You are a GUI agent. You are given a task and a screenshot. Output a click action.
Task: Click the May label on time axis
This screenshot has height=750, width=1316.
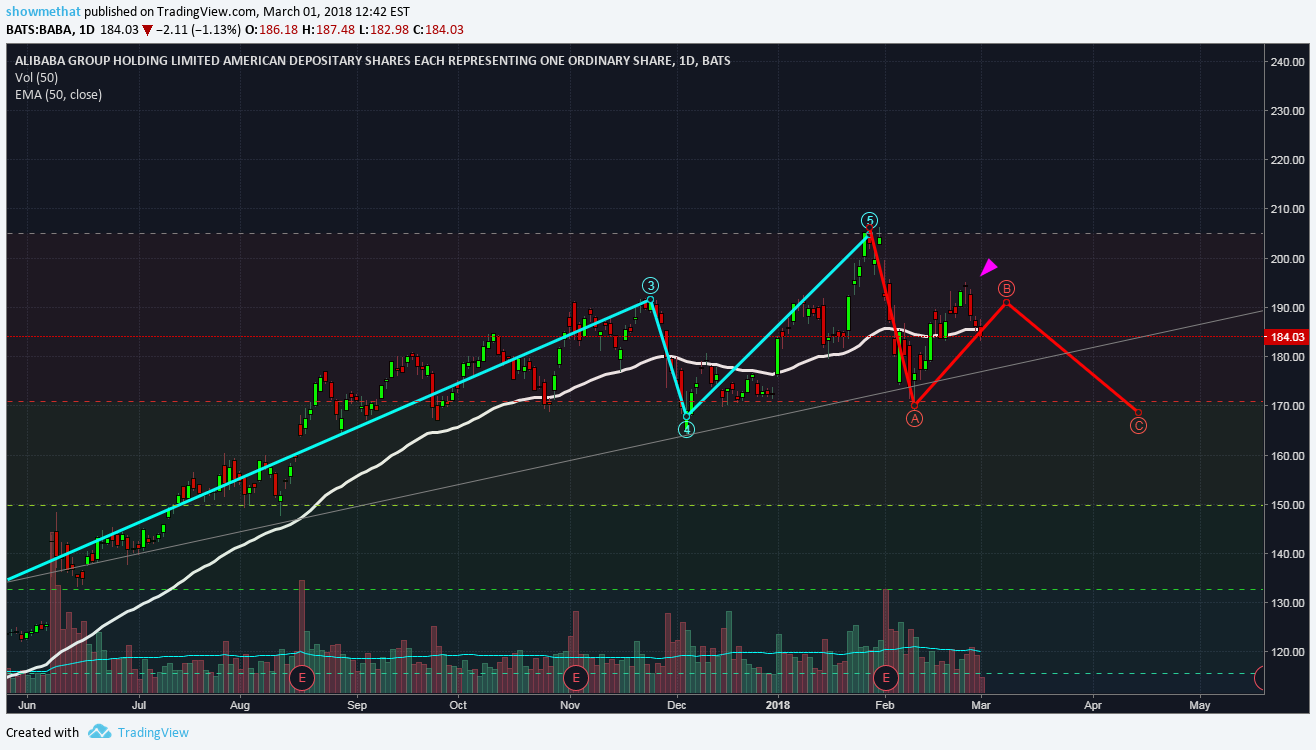pos(1200,705)
